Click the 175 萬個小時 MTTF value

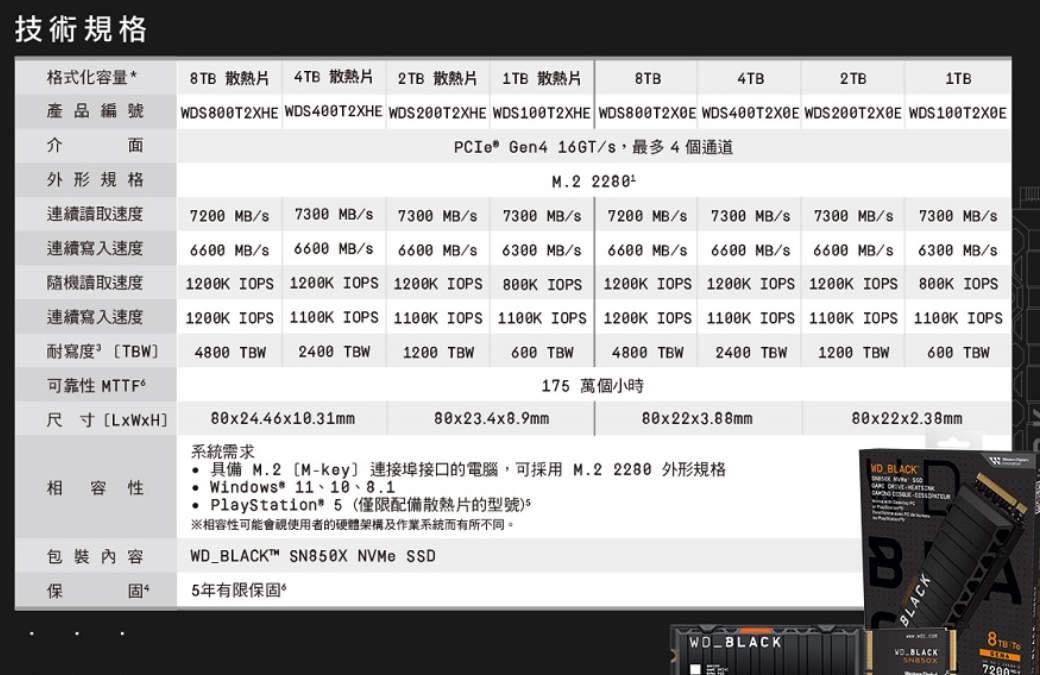[593, 385]
